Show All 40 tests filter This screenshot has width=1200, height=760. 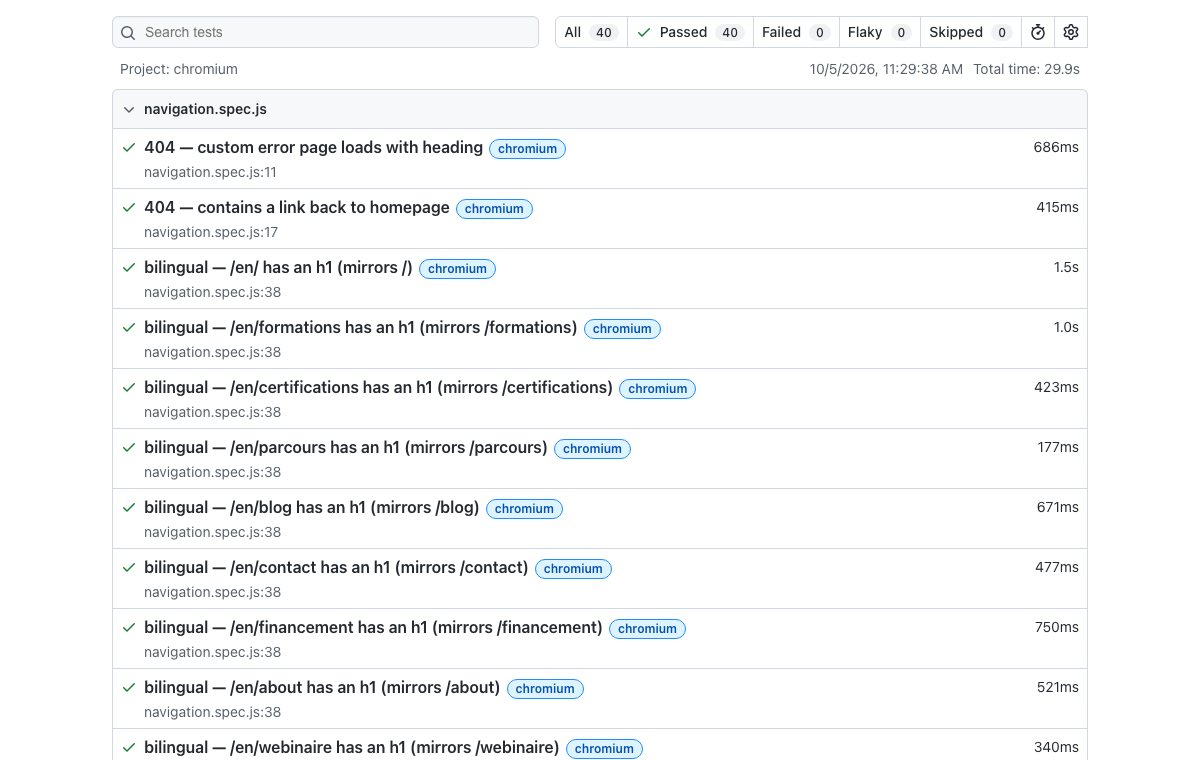pos(591,32)
